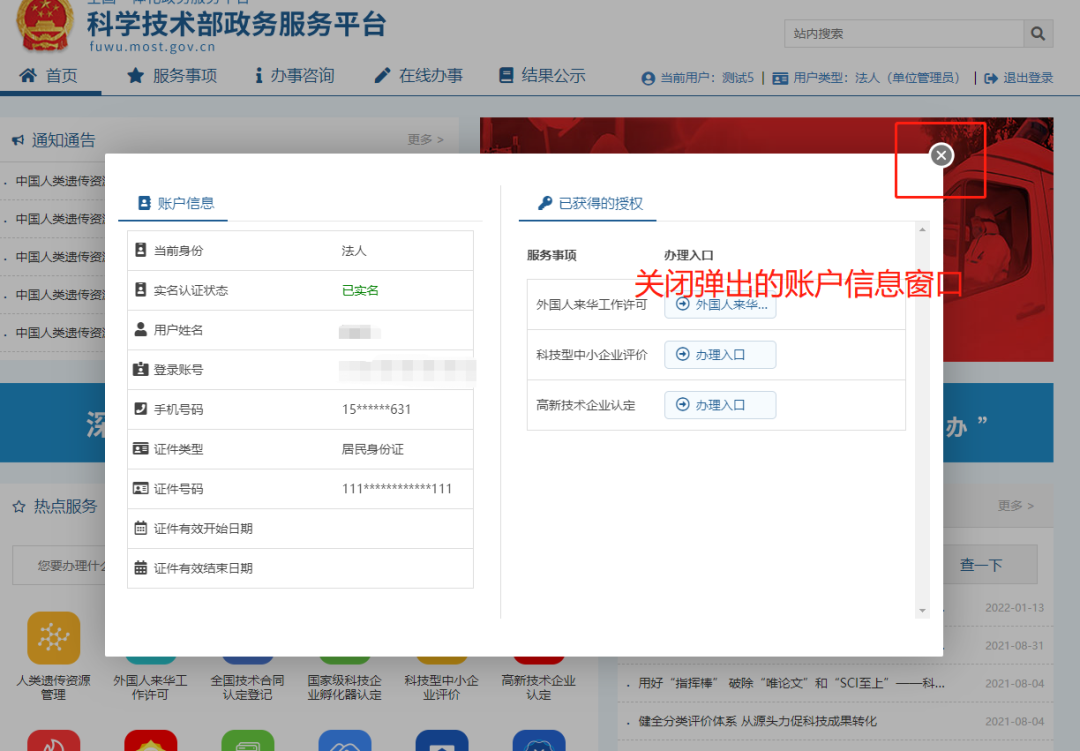This screenshot has width=1080, height=751.
Task: Open 人类遗传资源管理 service icon
Action: pos(53,637)
